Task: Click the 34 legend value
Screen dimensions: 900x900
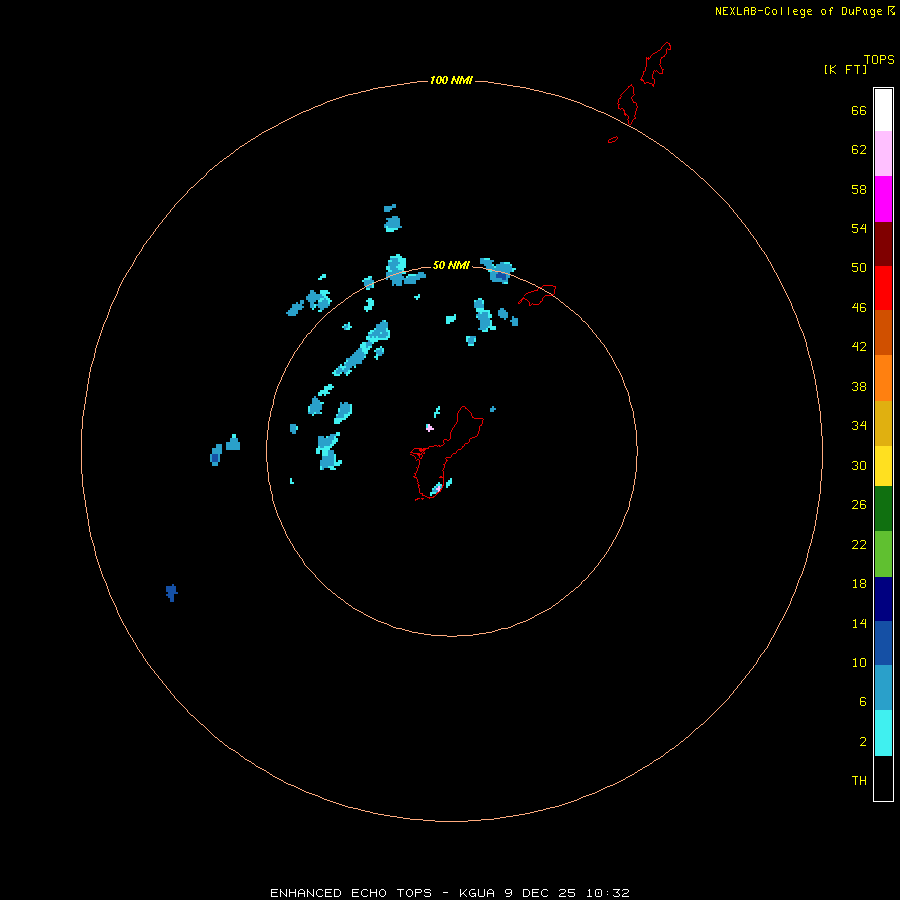Action: (859, 426)
